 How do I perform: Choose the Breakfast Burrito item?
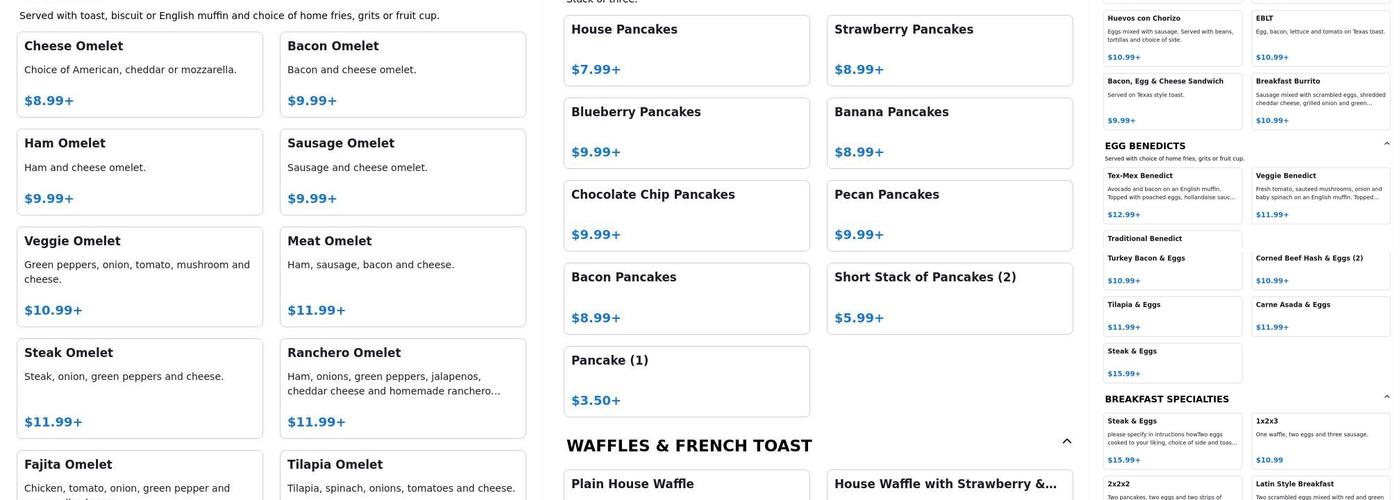coord(1321,101)
